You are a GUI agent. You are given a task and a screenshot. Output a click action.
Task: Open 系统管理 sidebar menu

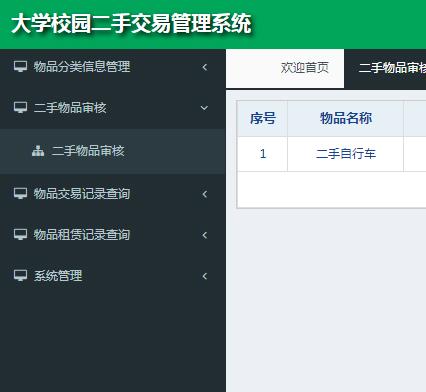(113, 276)
